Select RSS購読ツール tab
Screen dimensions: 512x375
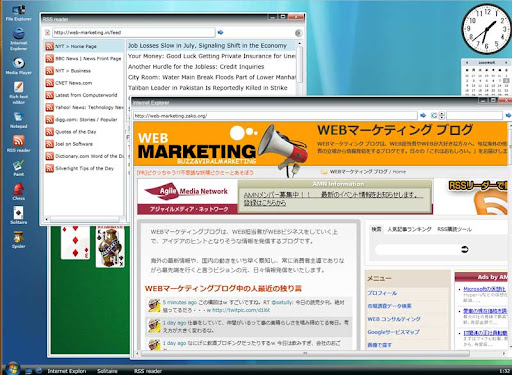pos(454,229)
